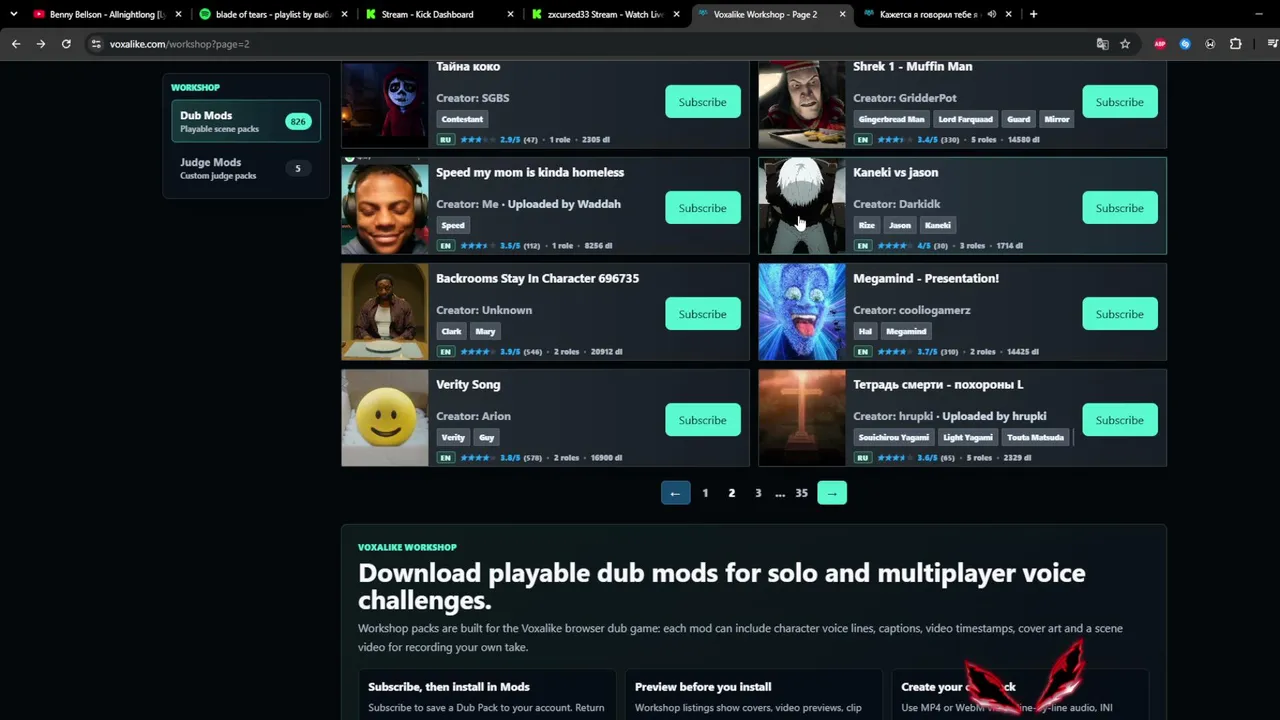Image resolution: width=1280 pixels, height=720 pixels.
Task: Go forward with the browser forward arrow
Action: coord(41,44)
